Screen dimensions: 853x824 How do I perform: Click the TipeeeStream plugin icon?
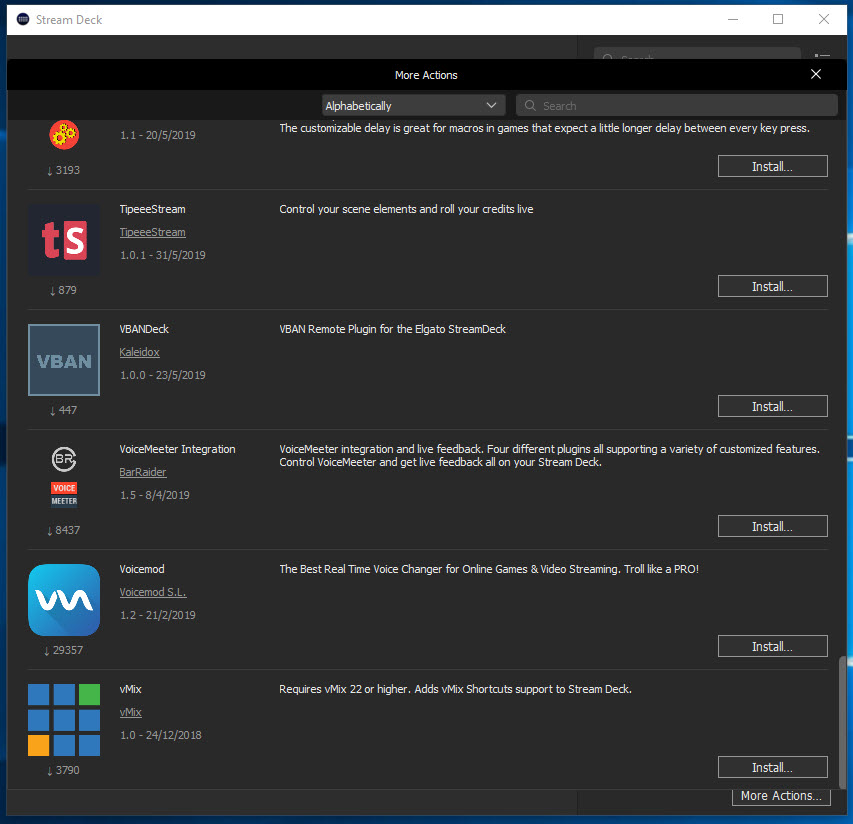point(64,240)
